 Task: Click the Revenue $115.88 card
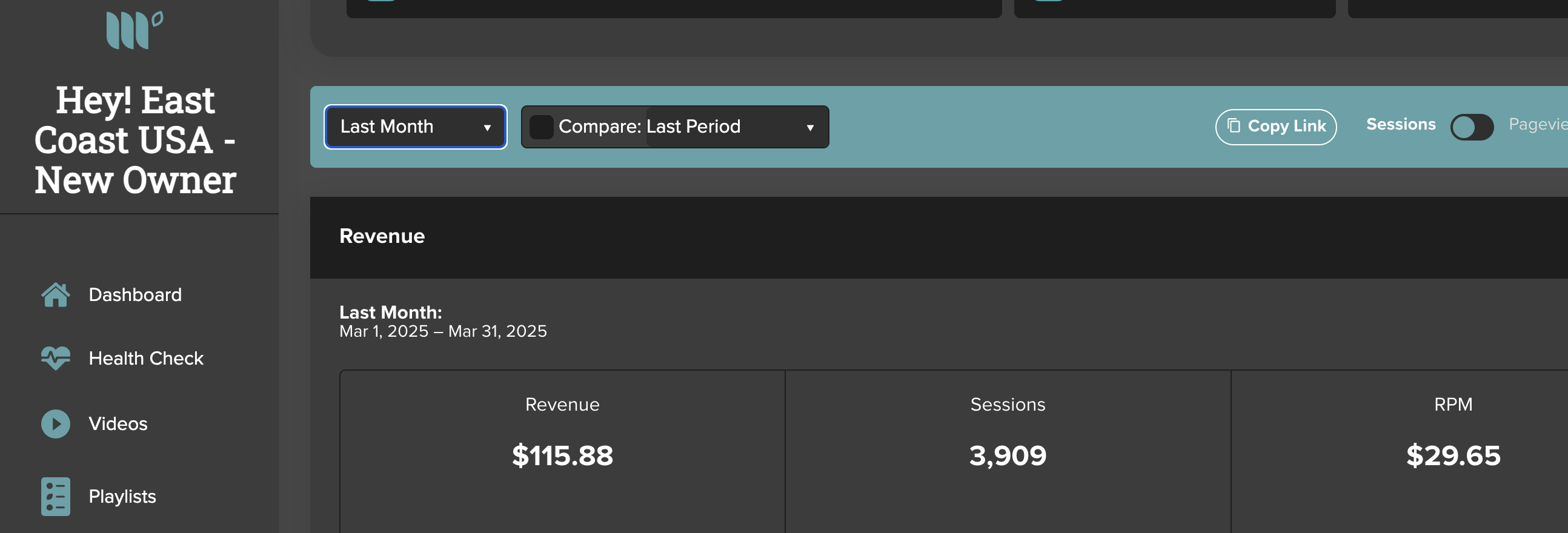[x=562, y=451]
